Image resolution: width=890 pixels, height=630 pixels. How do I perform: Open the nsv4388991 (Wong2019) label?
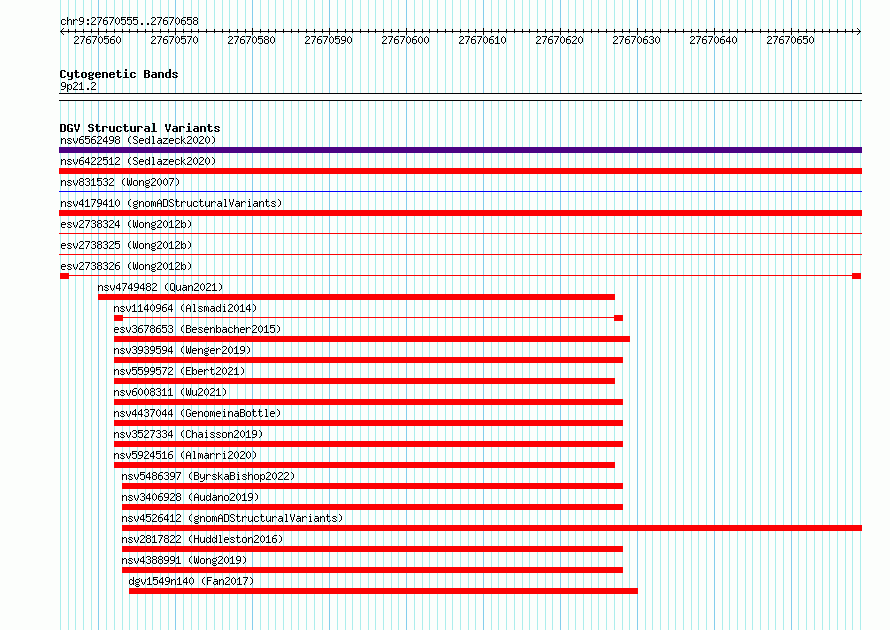point(184,560)
